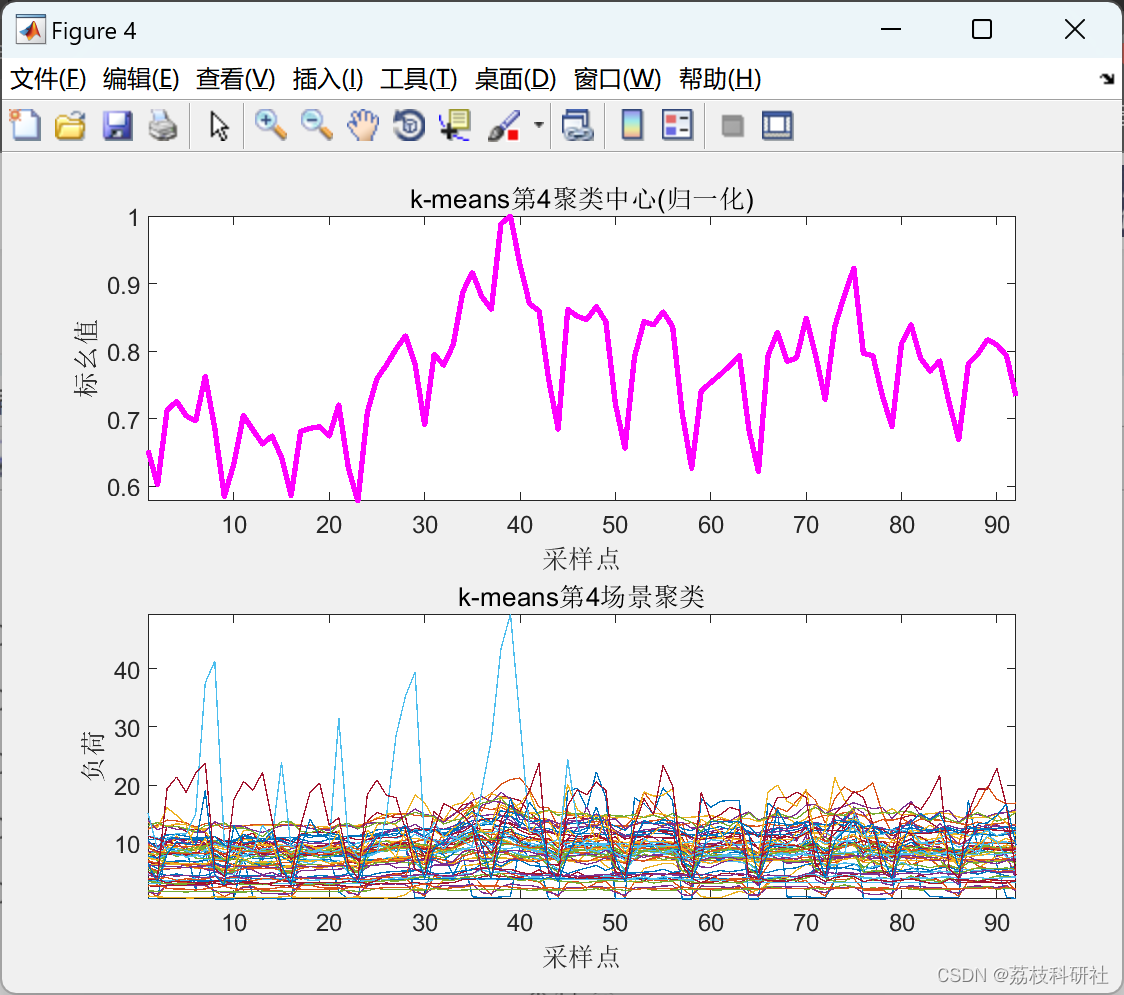1124x995 pixels.
Task: Click the MATLAB logo in the title bar
Action: pos(31,30)
